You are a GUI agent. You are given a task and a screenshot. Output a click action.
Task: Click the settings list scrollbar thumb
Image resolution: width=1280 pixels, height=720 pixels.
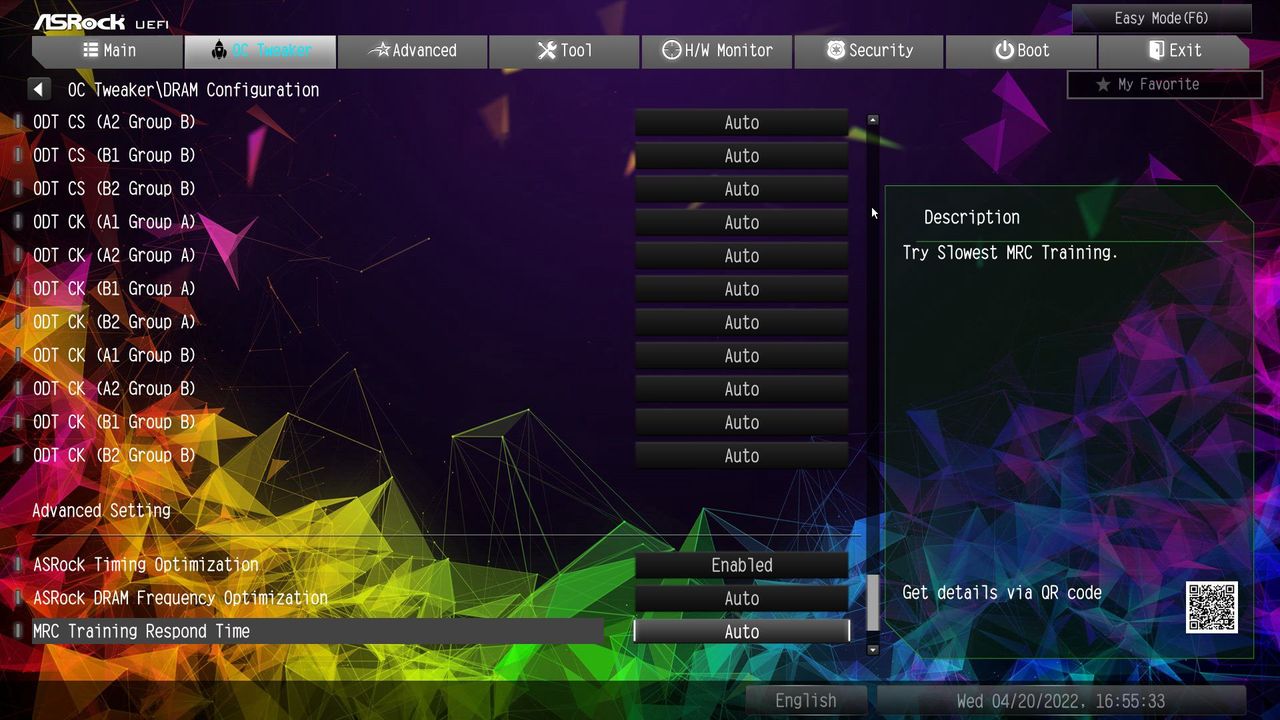pos(873,604)
